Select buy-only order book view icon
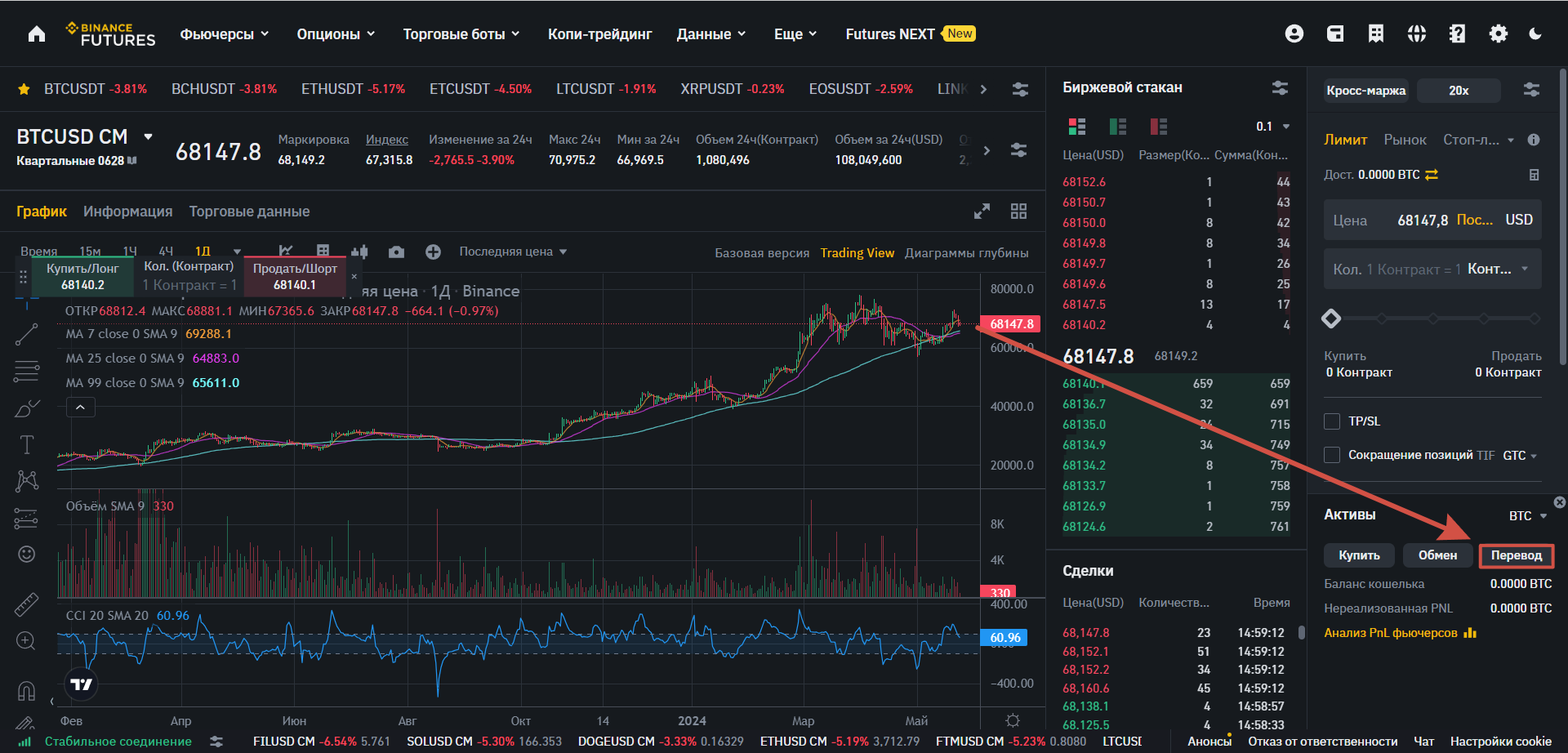The height and width of the screenshot is (753, 1568). click(x=1118, y=127)
